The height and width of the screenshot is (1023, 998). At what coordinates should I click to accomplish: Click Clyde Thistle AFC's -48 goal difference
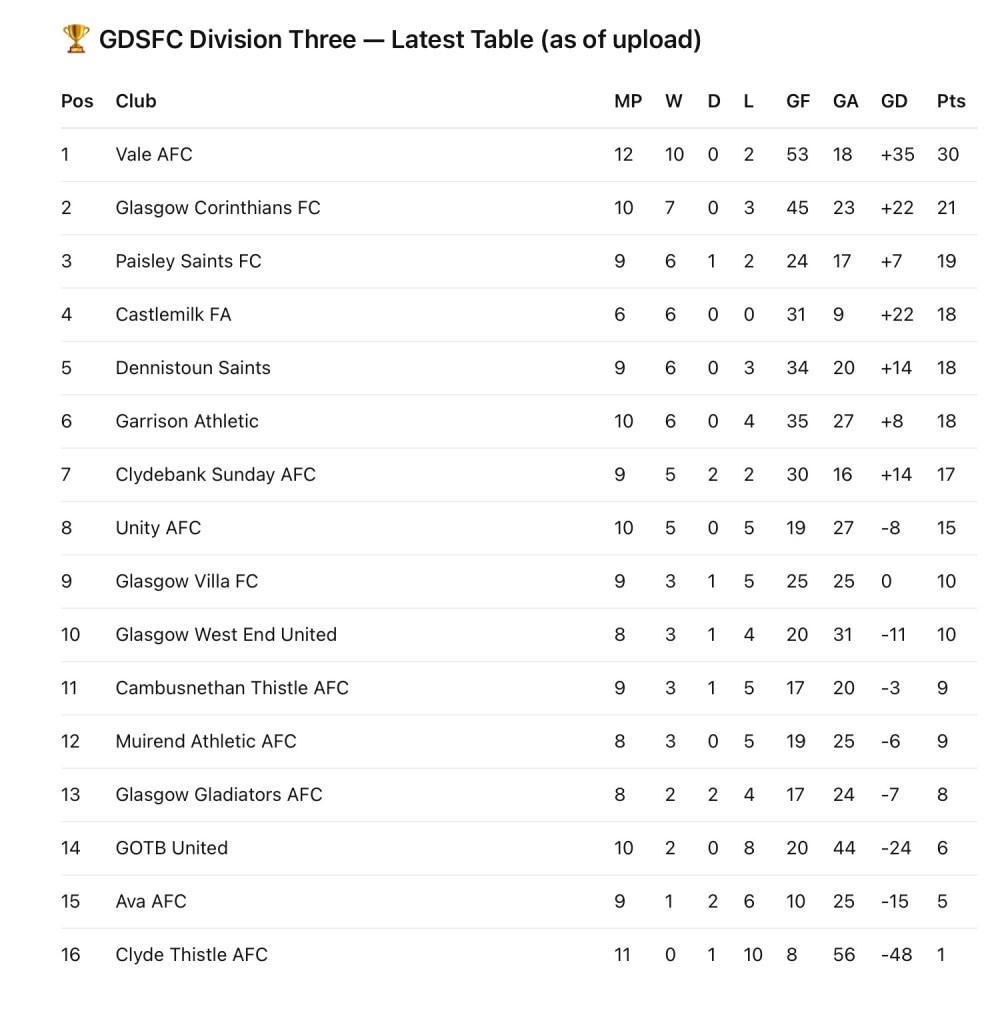(896, 954)
